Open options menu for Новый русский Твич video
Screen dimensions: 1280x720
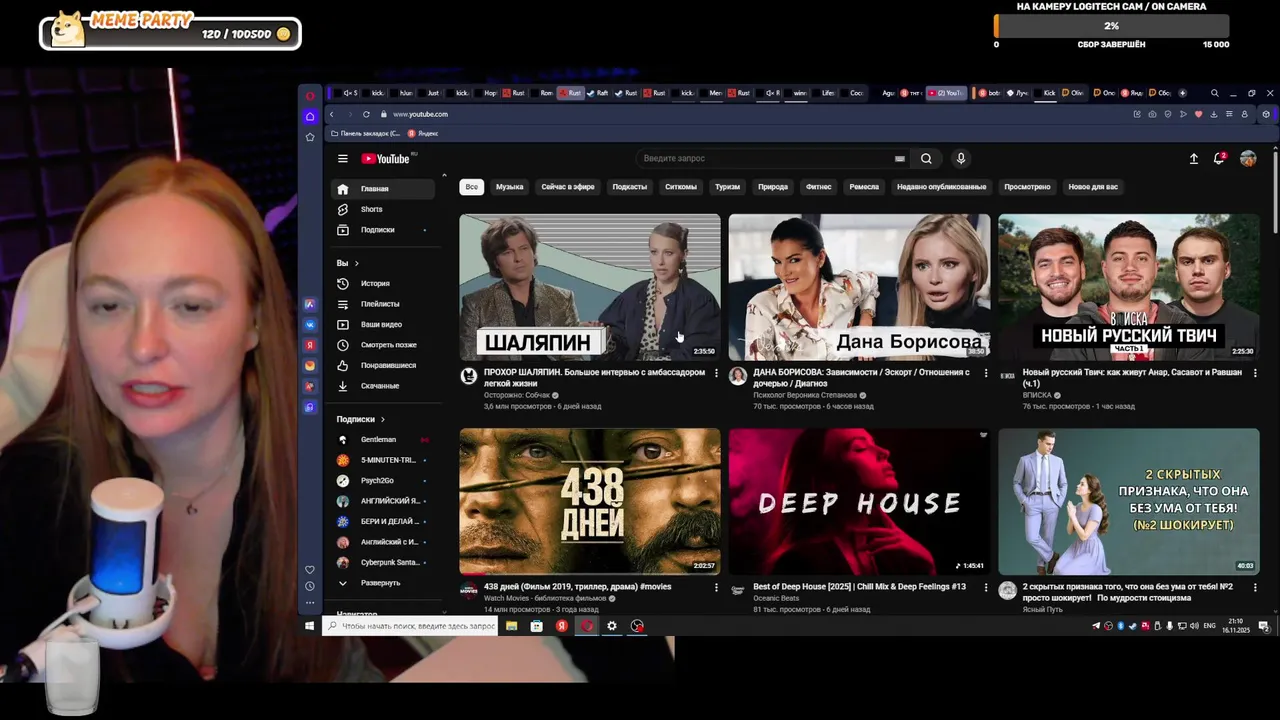pos(1255,373)
